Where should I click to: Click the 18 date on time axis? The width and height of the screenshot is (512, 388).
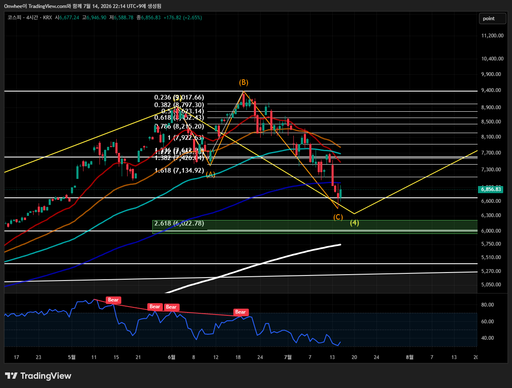[x=238, y=357]
